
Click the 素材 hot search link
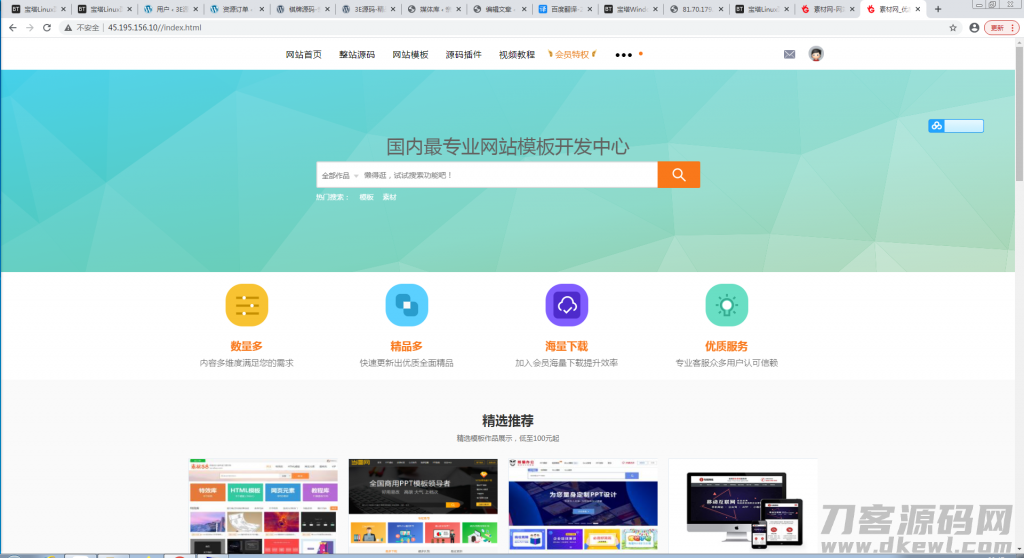click(x=389, y=197)
